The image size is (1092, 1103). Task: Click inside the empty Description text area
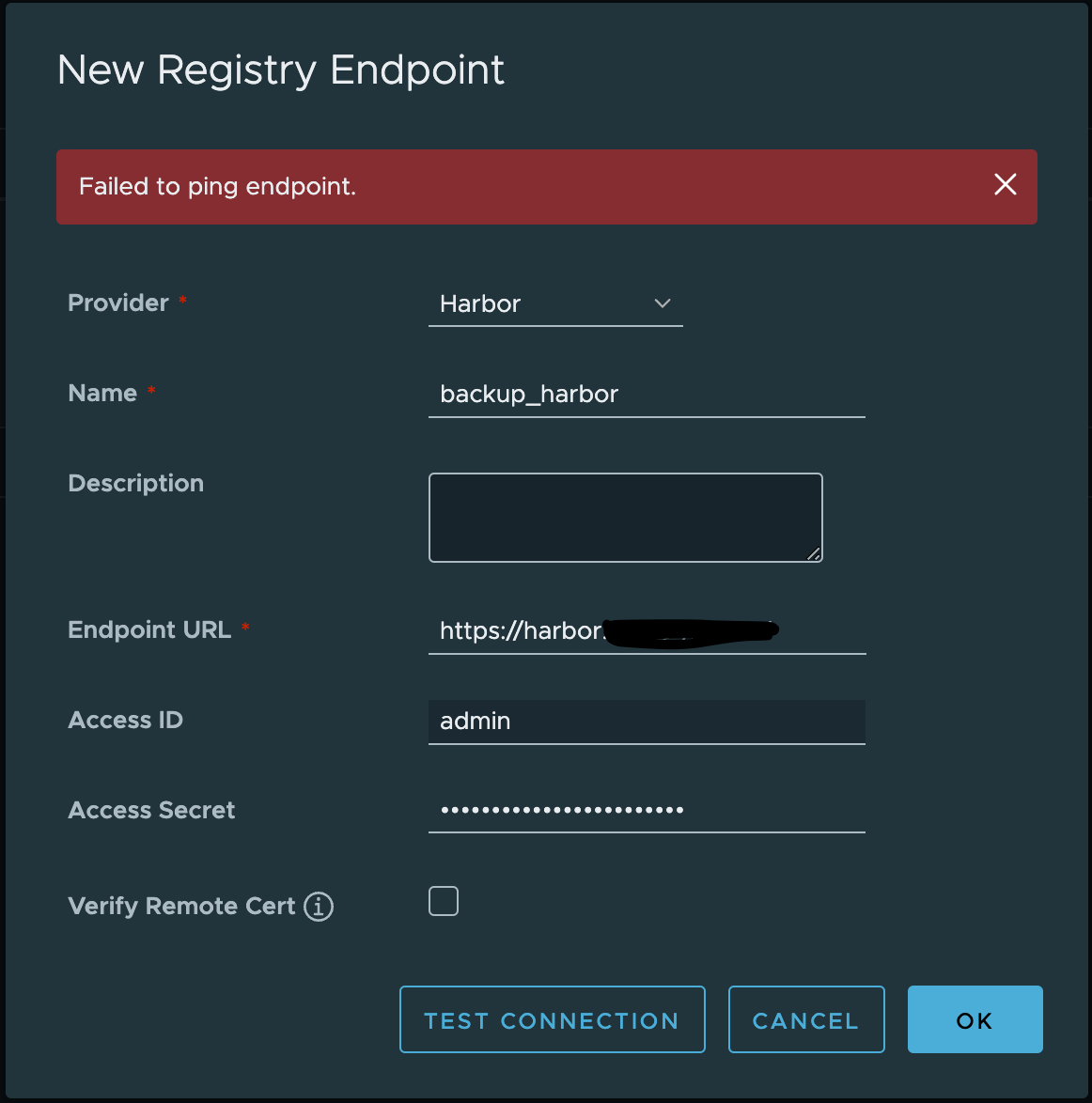(625, 517)
